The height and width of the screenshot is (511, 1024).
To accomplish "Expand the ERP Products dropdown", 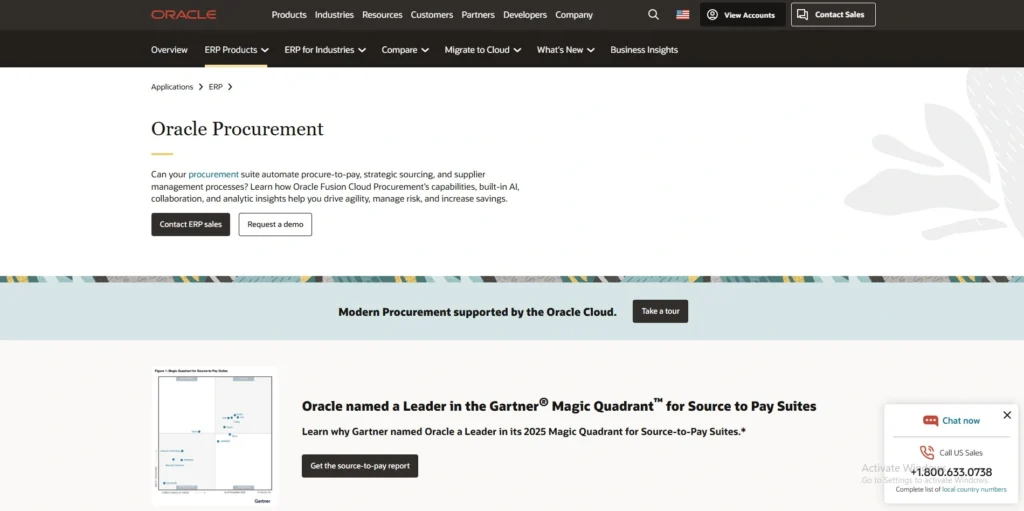I will coord(236,50).
